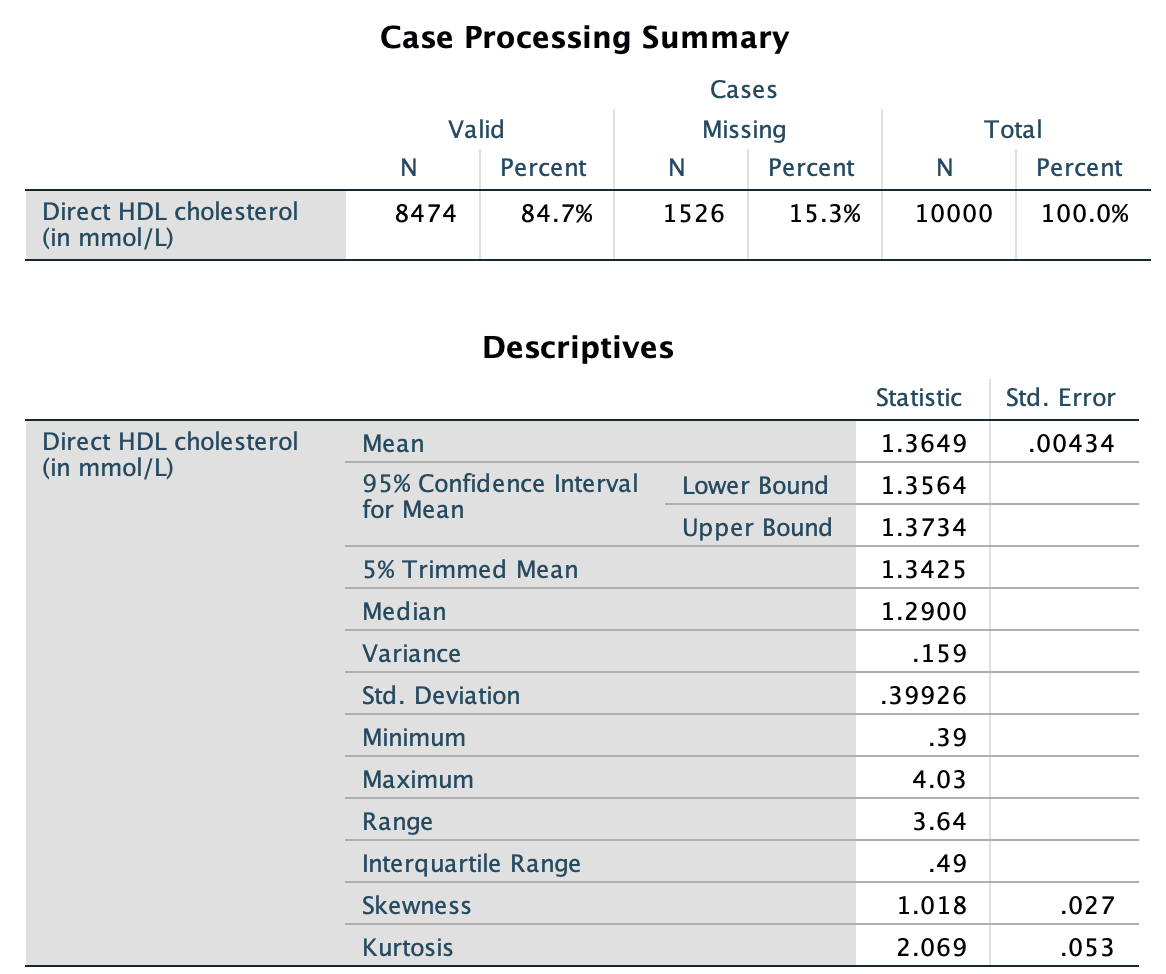This screenshot has height=974, width=1166.
Task: Click the Case Processing Summary title
Action: point(584,38)
